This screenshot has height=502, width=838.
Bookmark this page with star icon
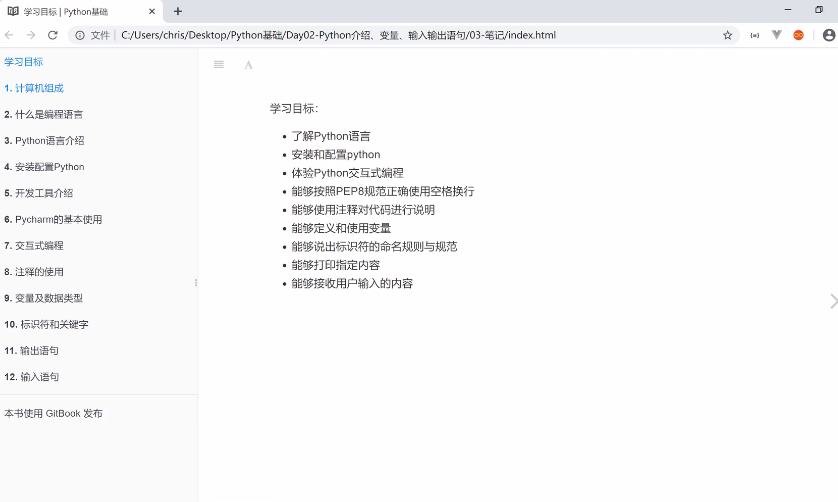[727, 35]
